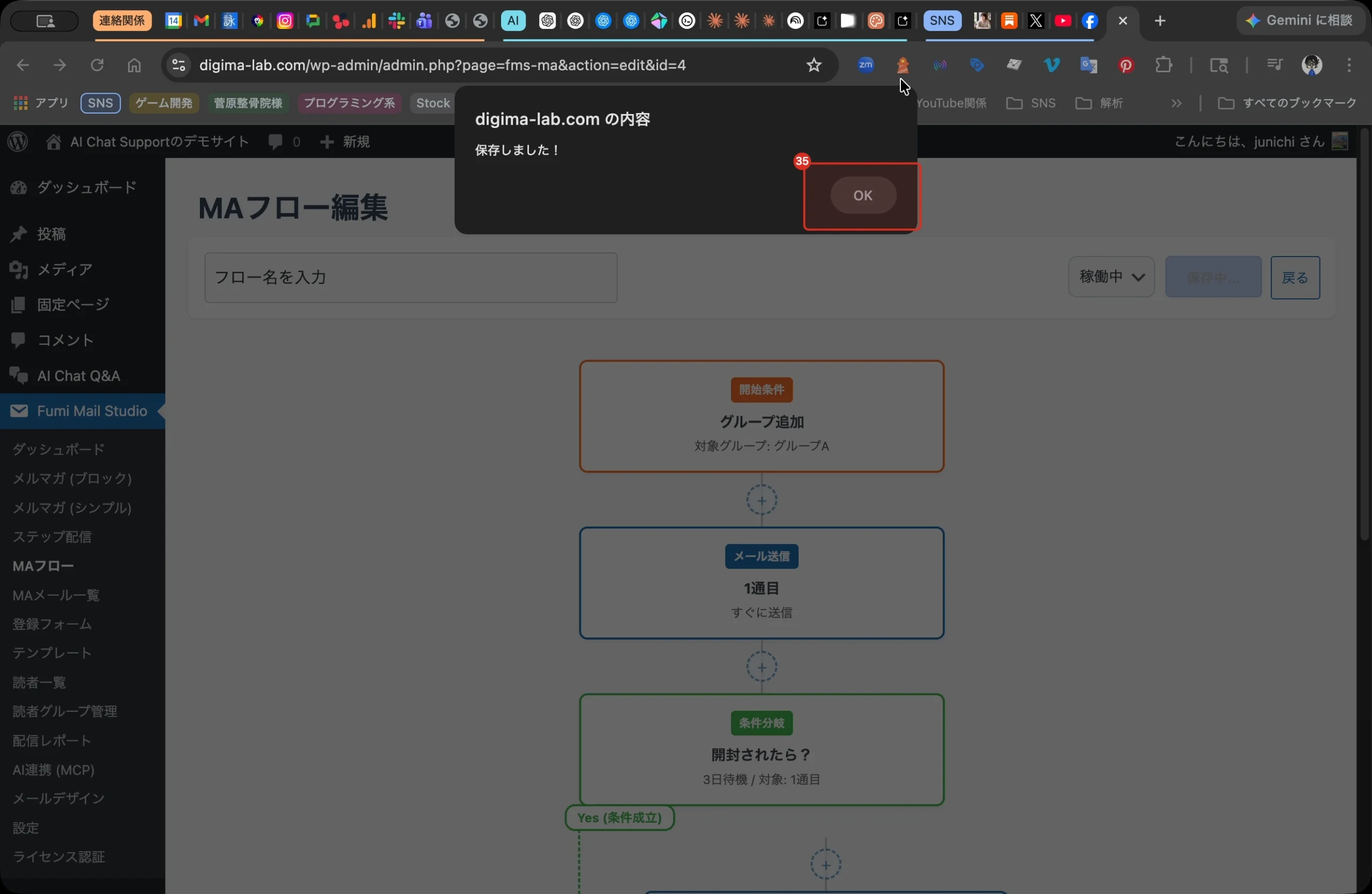Click the 戻る button
Screen dimensions: 1372x894
click(1295, 277)
